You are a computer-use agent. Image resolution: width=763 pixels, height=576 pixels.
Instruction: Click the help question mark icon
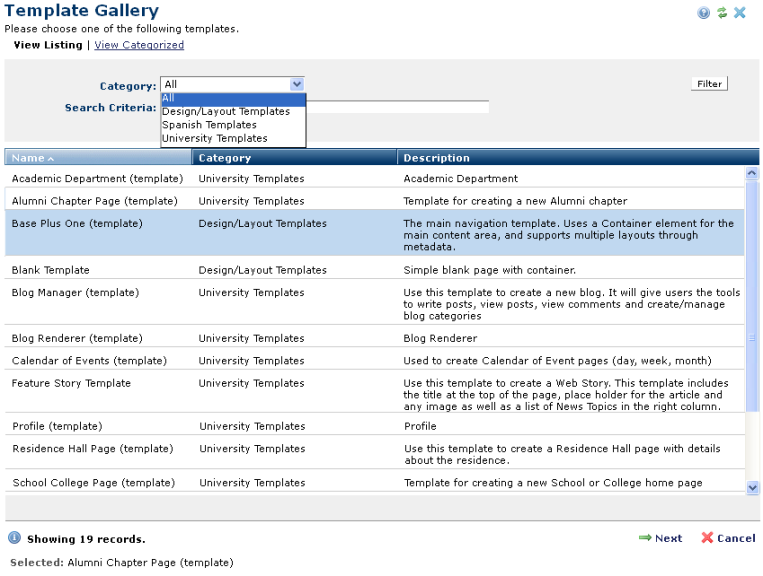pos(704,13)
